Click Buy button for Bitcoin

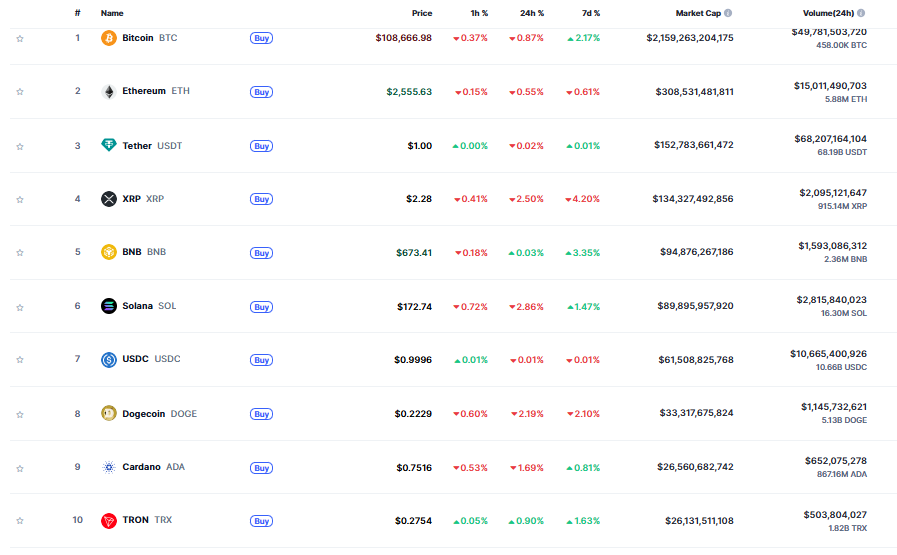coord(261,38)
